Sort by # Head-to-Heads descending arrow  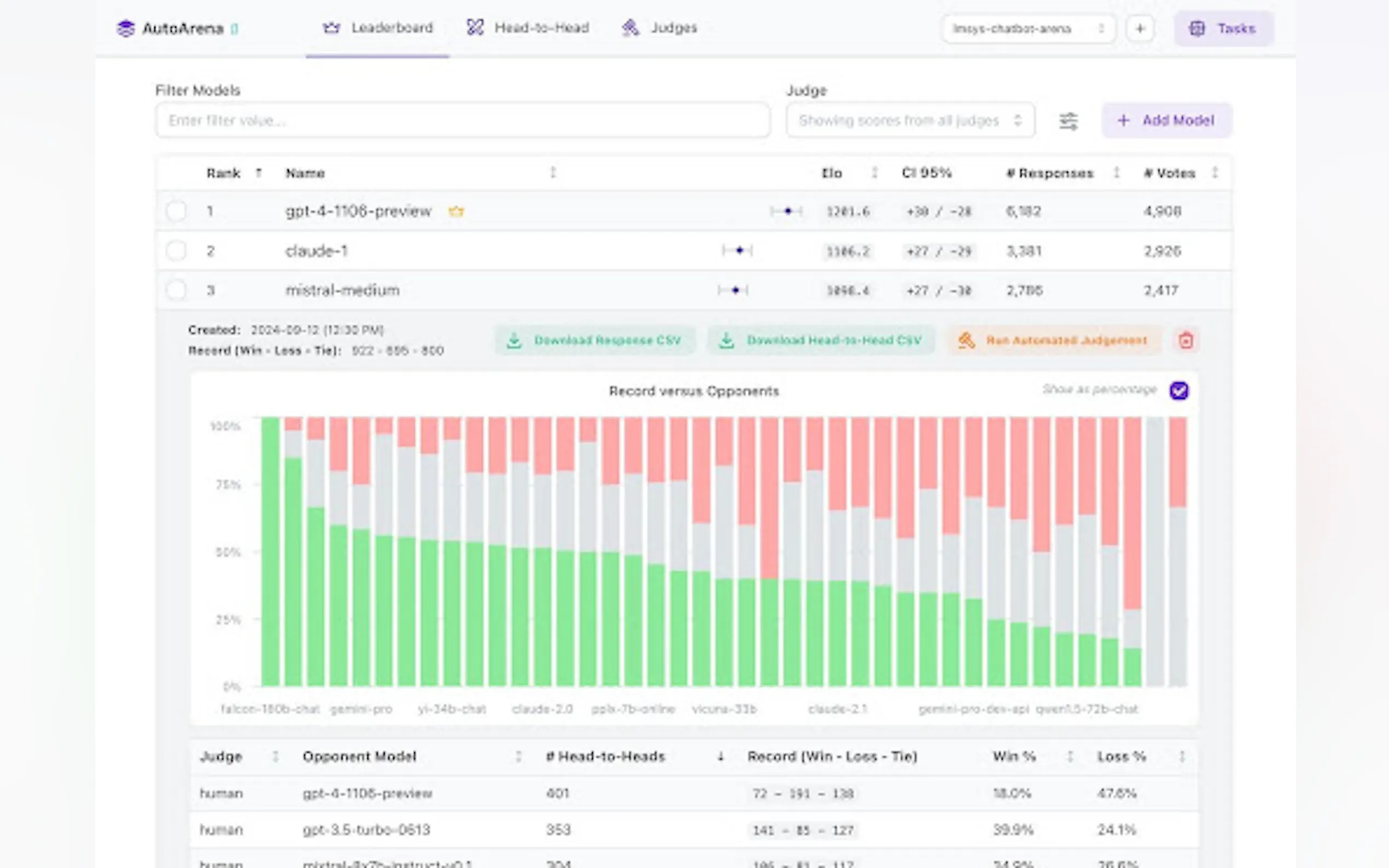[x=720, y=756]
